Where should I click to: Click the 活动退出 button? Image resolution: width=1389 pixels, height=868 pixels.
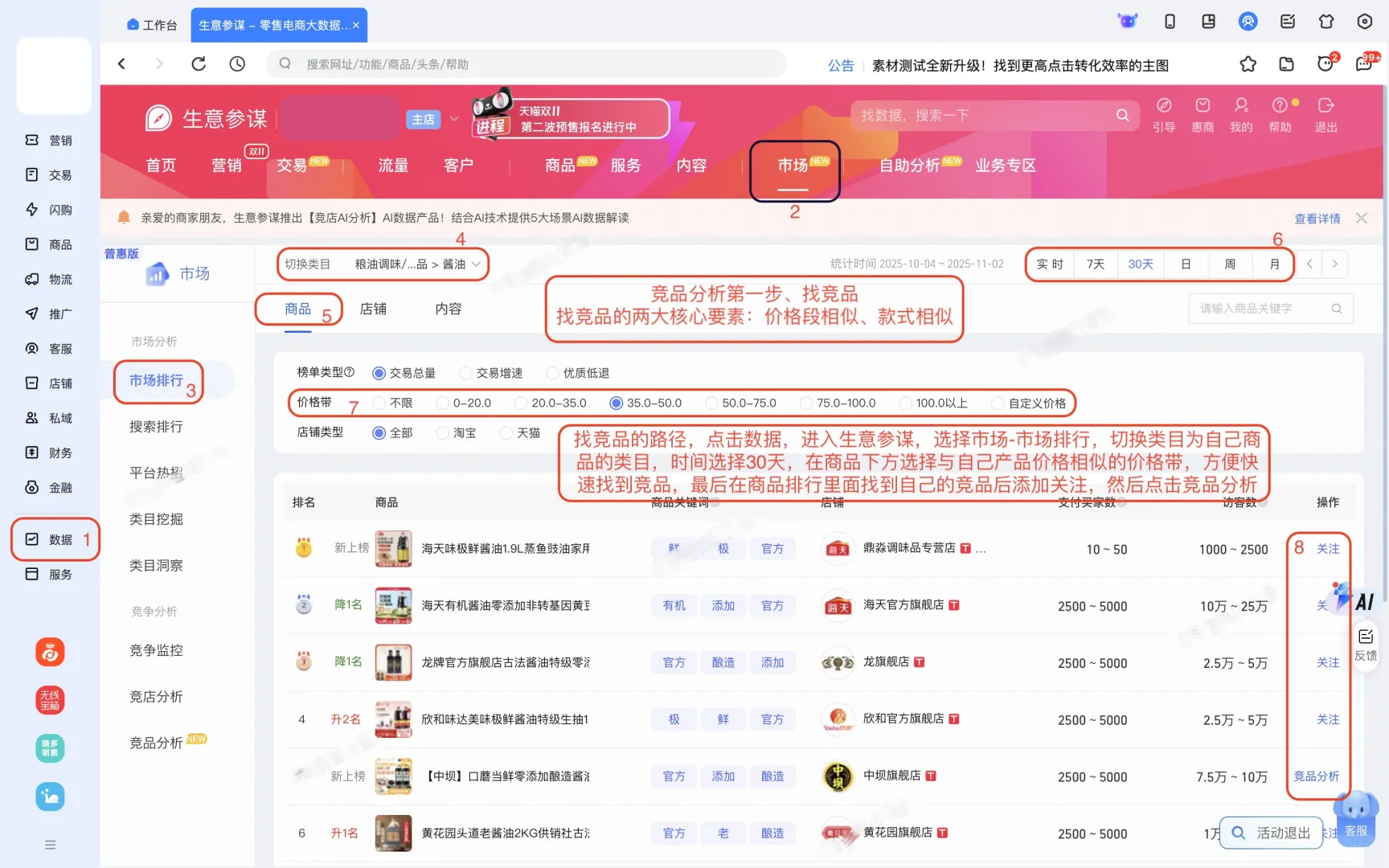pos(1272,833)
